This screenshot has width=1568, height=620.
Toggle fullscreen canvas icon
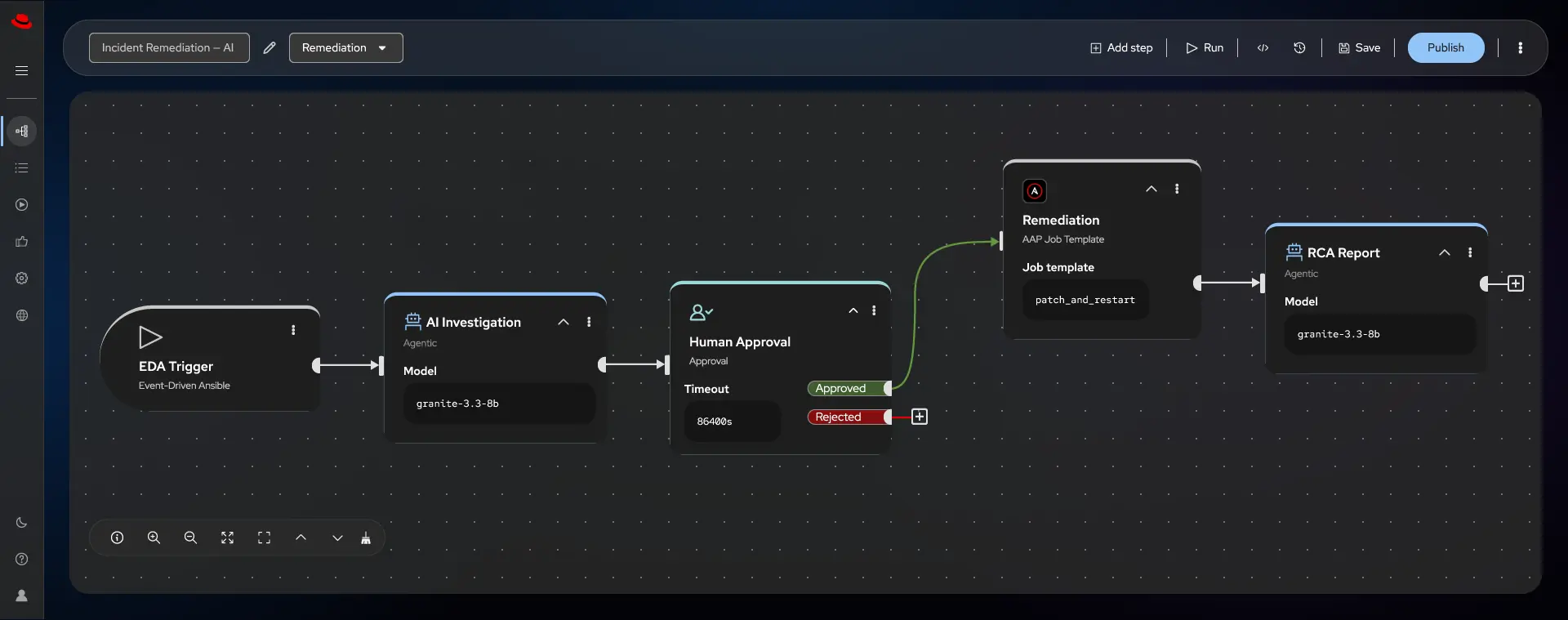264,537
